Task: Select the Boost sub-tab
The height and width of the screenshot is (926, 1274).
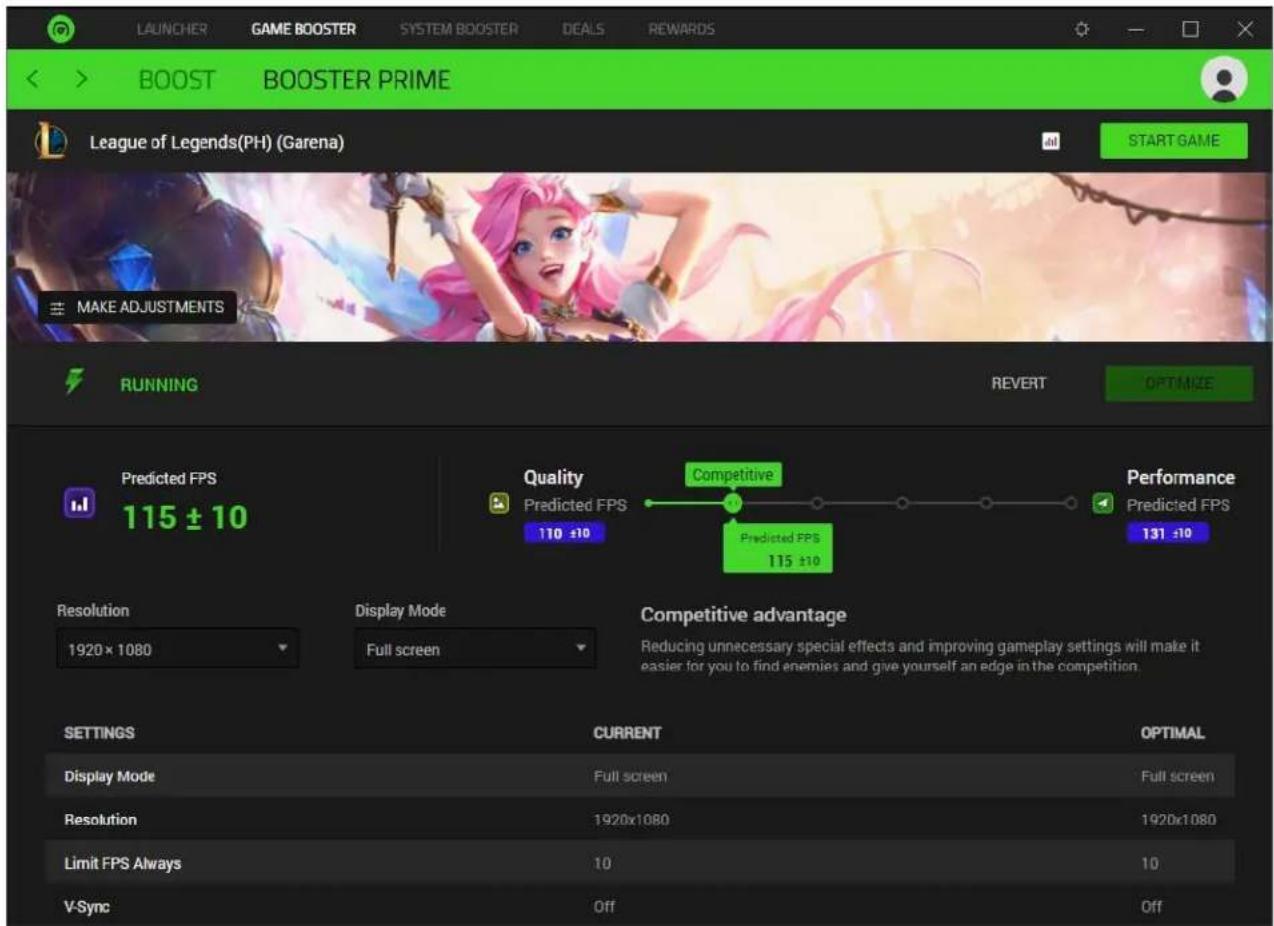Action: tap(177, 80)
